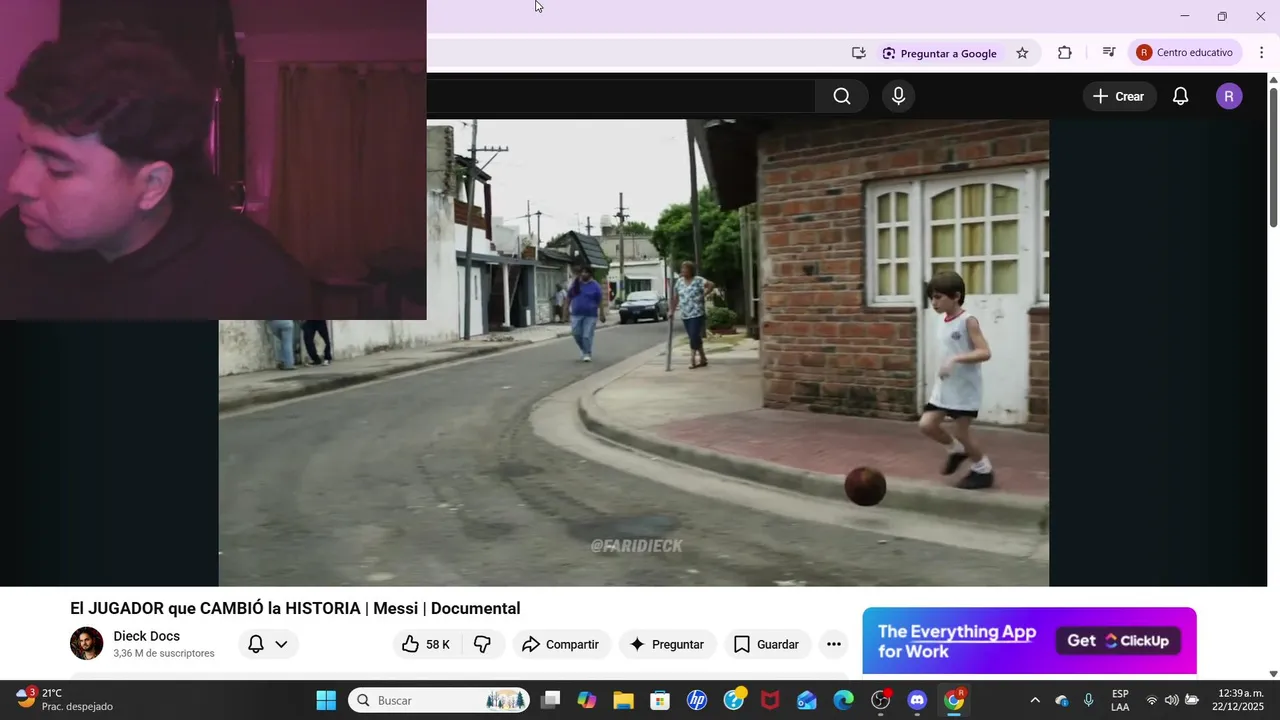Viewport: 1280px width, 720px height.
Task: Open the ClickUp Everything App ad banner
Action: click(1029, 641)
